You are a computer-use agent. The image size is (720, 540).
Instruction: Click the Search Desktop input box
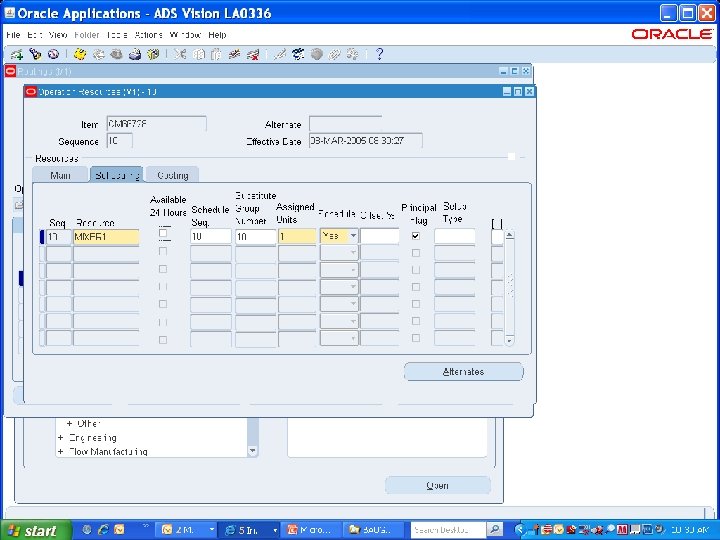pos(447,530)
